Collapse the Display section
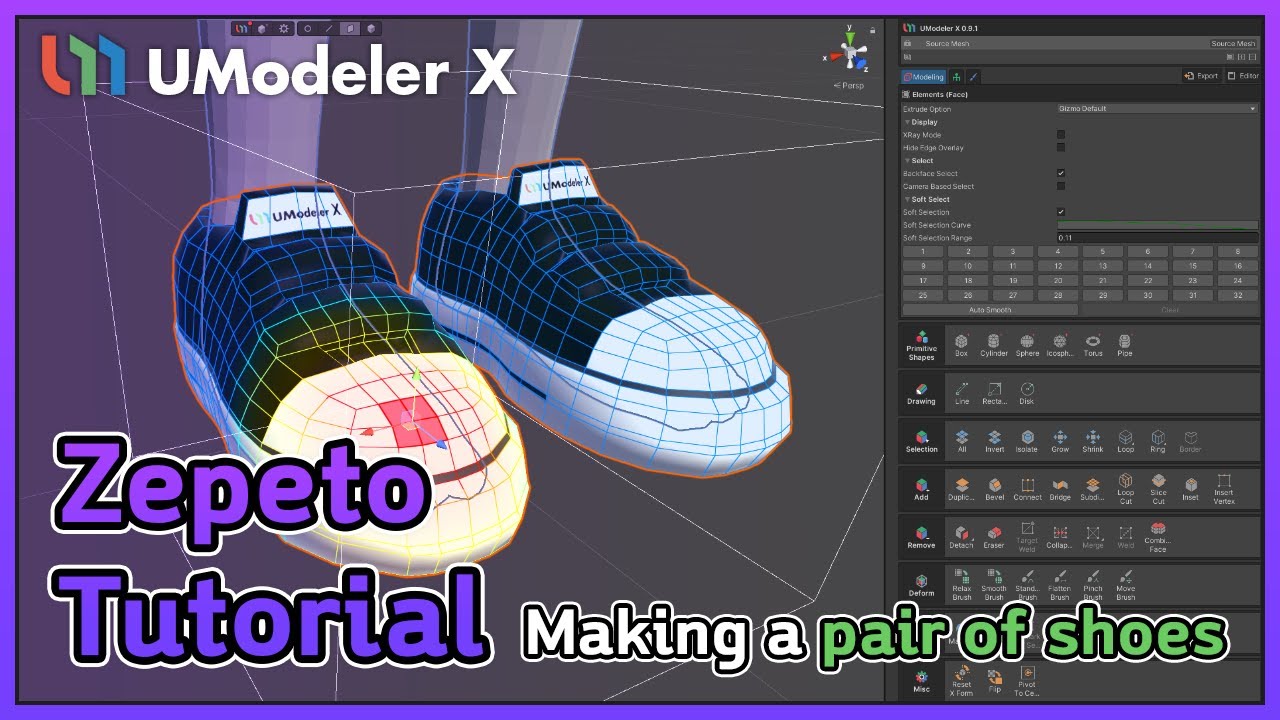This screenshot has width=1280, height=720. click(921, 121)
